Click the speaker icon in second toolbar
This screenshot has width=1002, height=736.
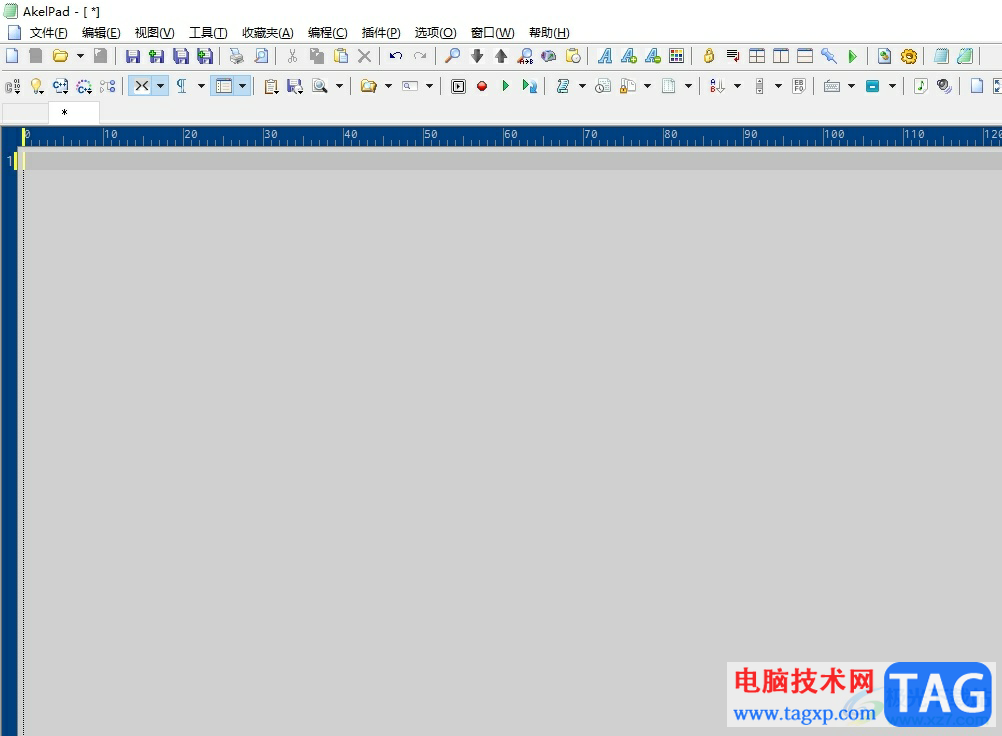(944, 86)
